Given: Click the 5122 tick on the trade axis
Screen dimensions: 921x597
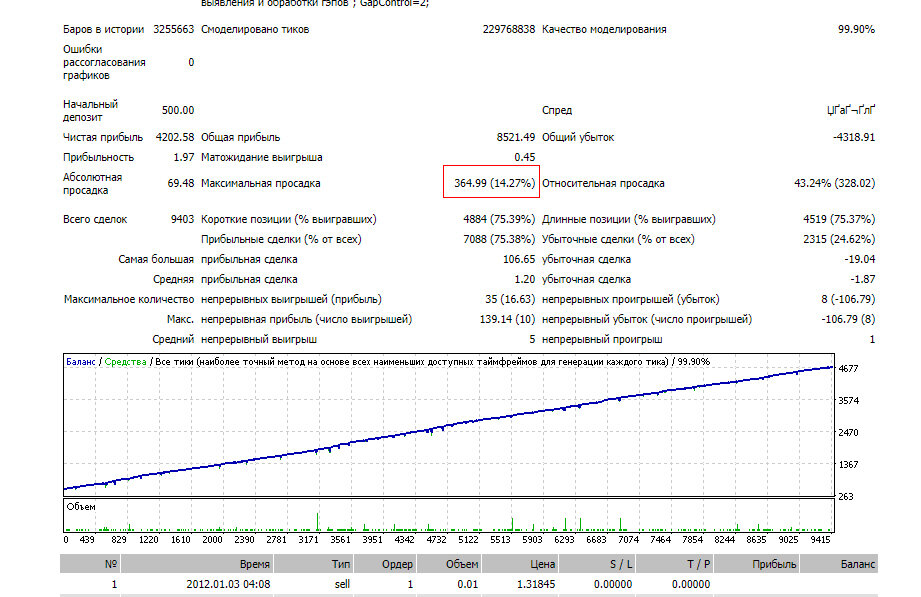Looking at the screenshot, I should click(468, 540).
